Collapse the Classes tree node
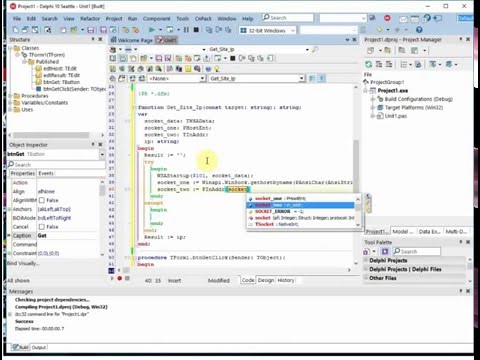The width and height of the screenshot is (480, 360). point(10,48)
